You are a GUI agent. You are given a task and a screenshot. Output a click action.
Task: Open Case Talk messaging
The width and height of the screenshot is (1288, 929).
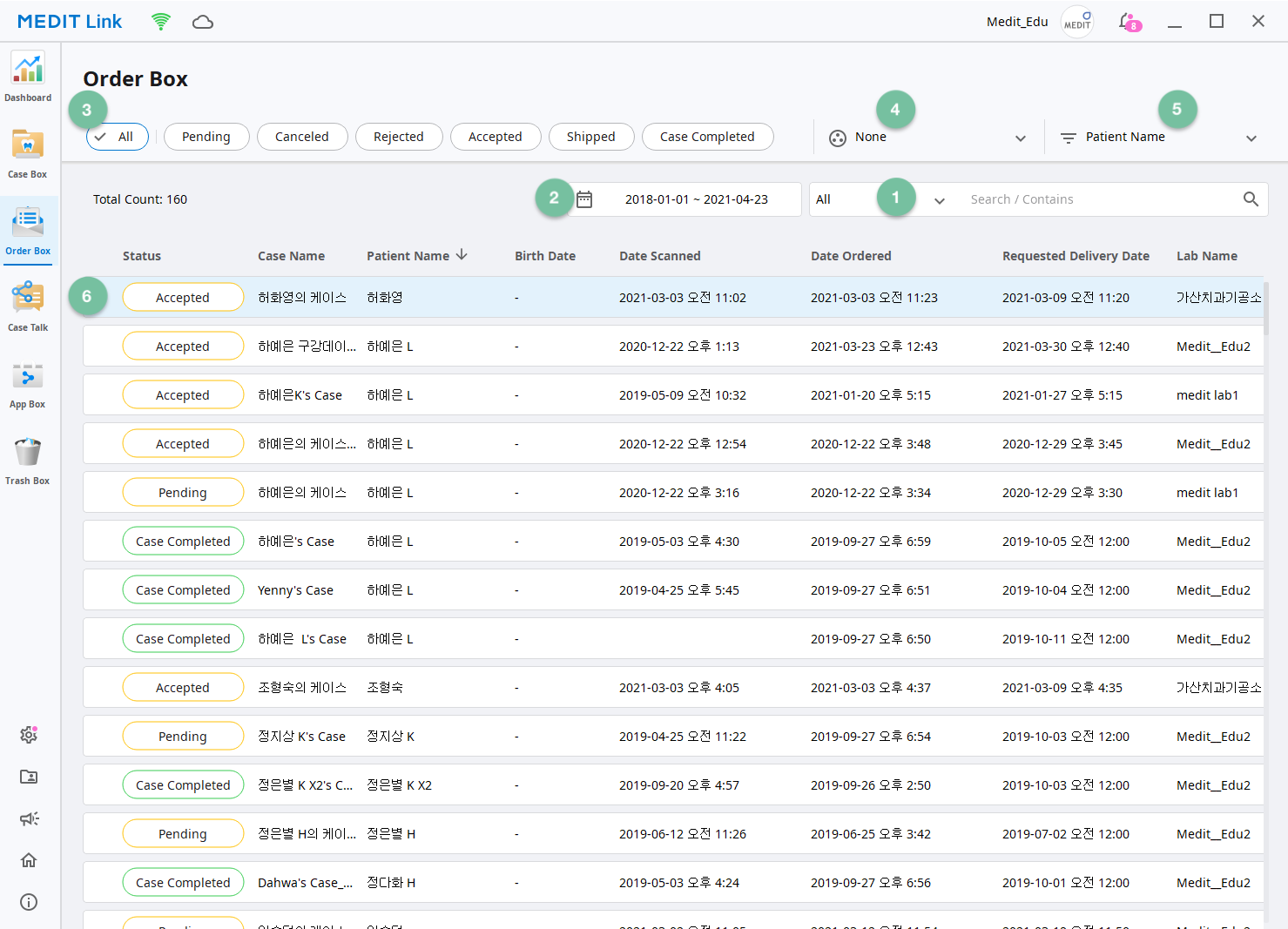point(28,305)
